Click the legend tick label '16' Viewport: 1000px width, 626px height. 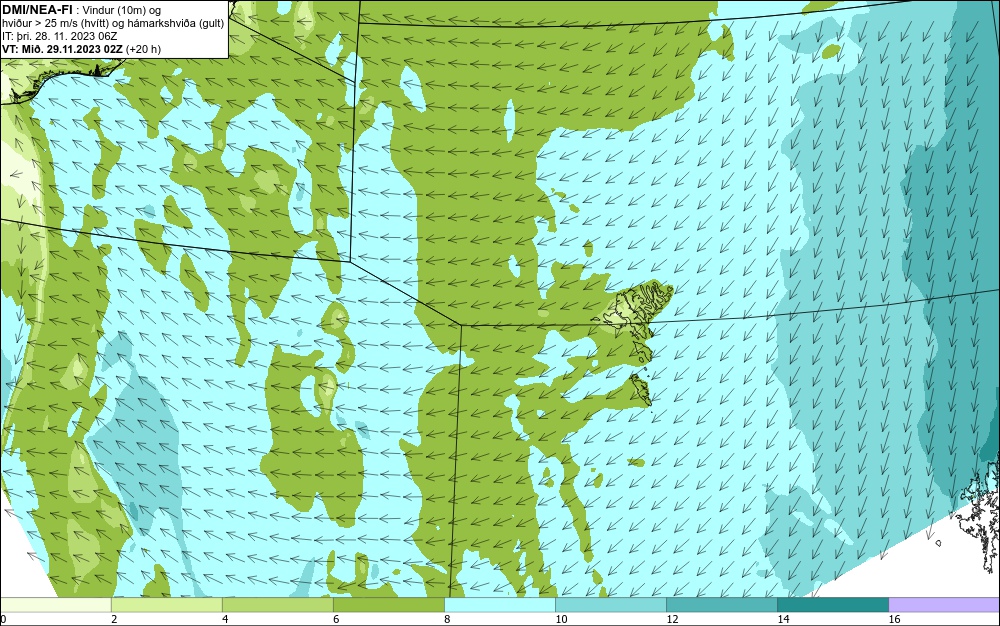(x=894, y=619)
